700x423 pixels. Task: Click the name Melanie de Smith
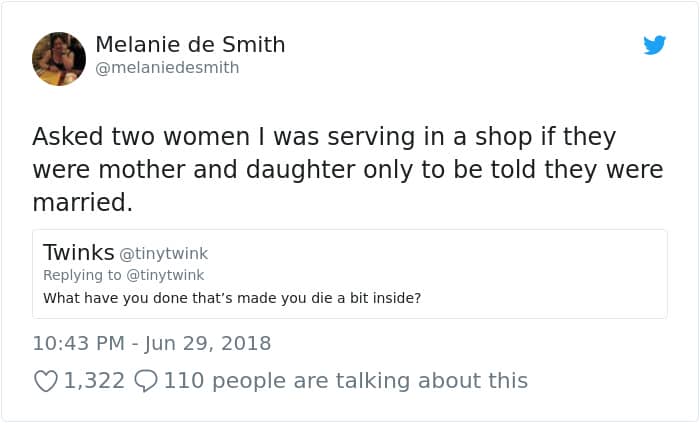tap(190, 45)
